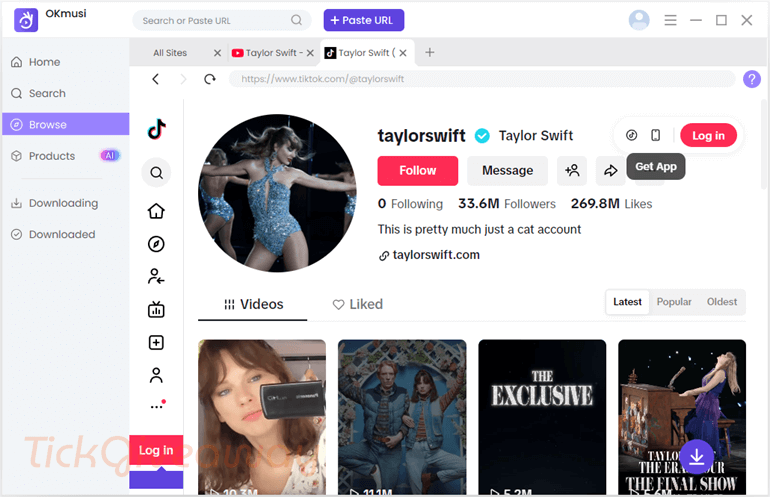Open TikTok profile person icon
This screenshot has width=770, height=497.
(156, 375)
